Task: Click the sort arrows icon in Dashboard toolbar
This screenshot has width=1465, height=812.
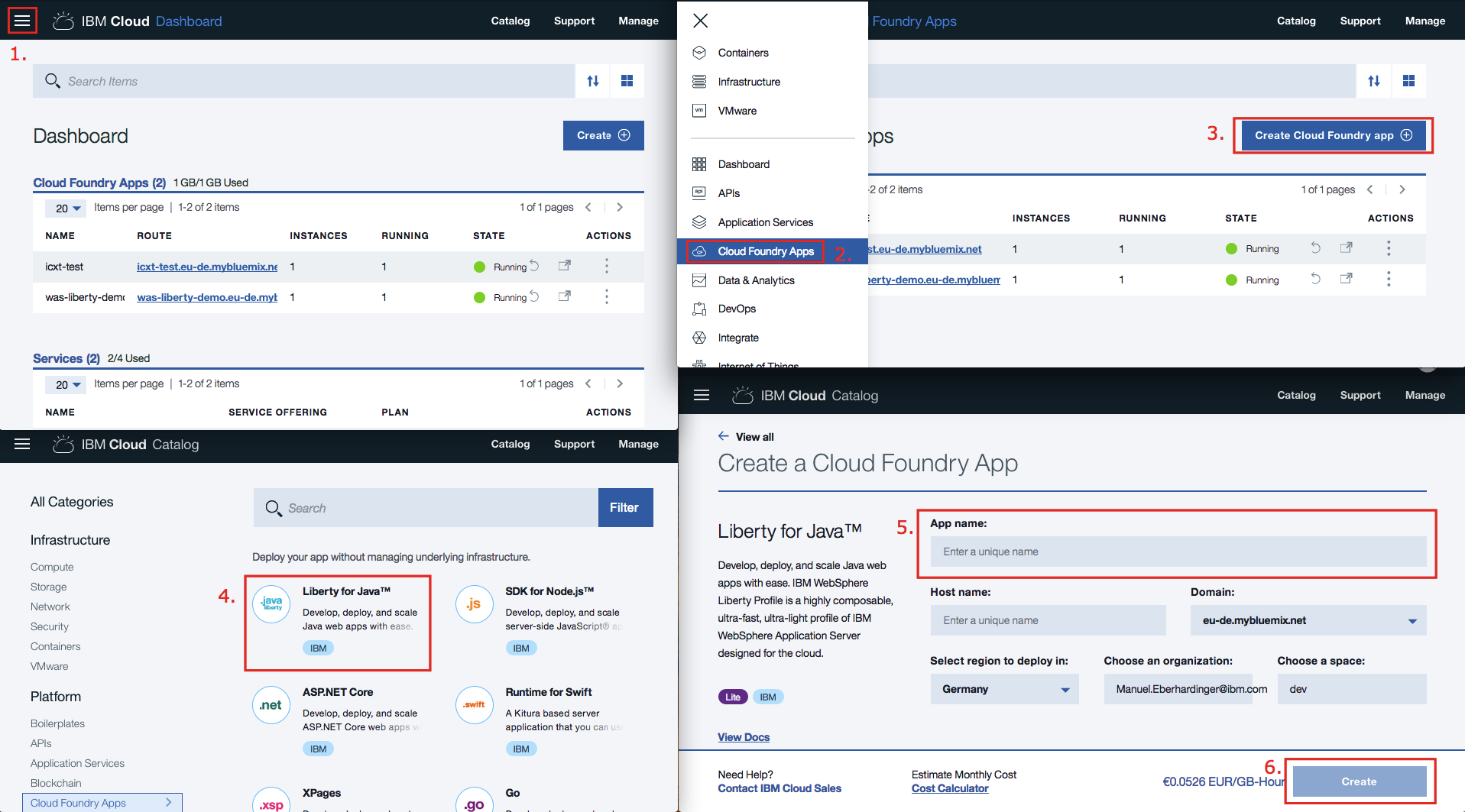Action: (593, 81)
